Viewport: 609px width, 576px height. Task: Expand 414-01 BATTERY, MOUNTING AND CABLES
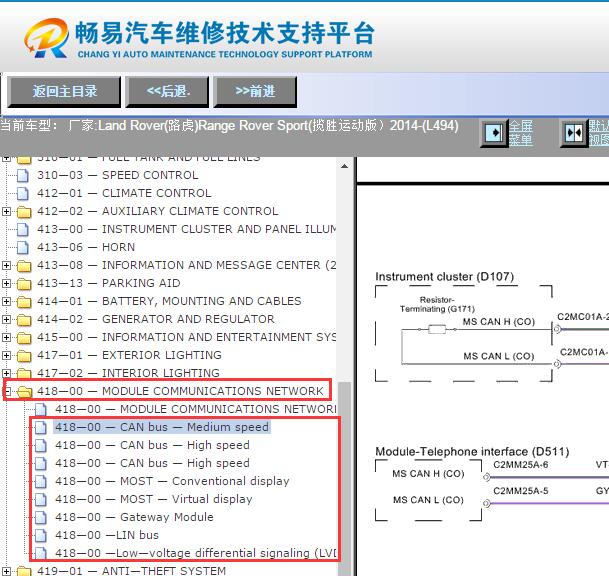click(x=6, y=301)
